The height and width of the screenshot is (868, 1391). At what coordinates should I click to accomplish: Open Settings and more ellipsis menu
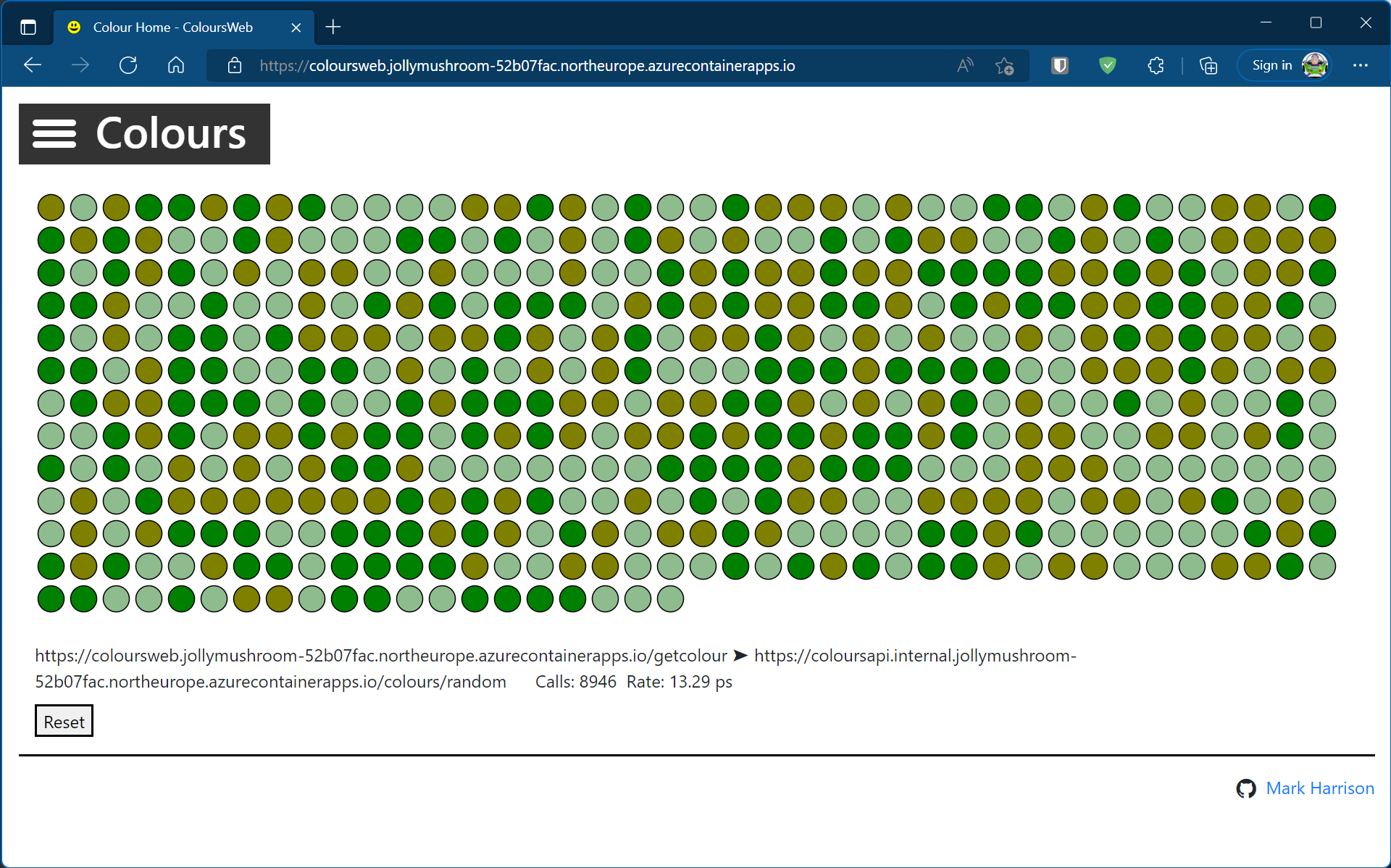pos(1360,66)
